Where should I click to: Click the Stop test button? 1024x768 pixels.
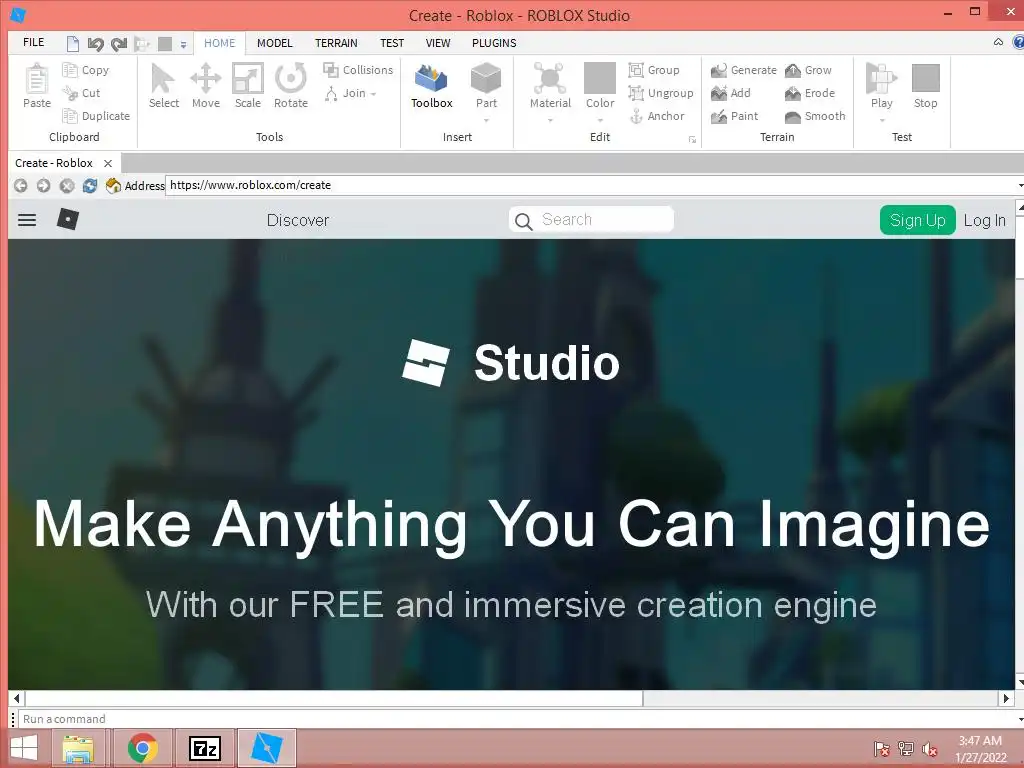(x=925, y=86)
